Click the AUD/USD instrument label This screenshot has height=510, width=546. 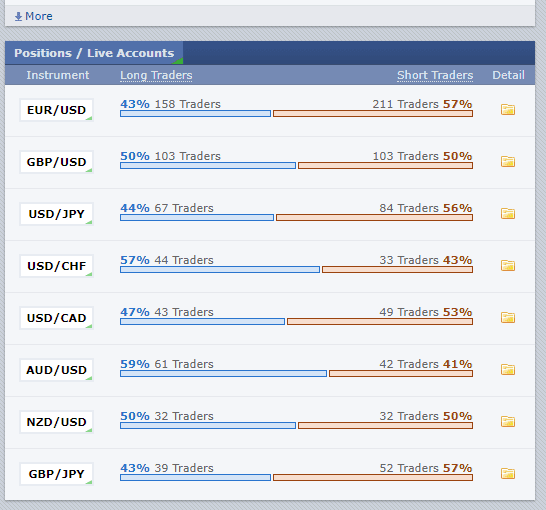pyautogui.click(x=56, y=370)
